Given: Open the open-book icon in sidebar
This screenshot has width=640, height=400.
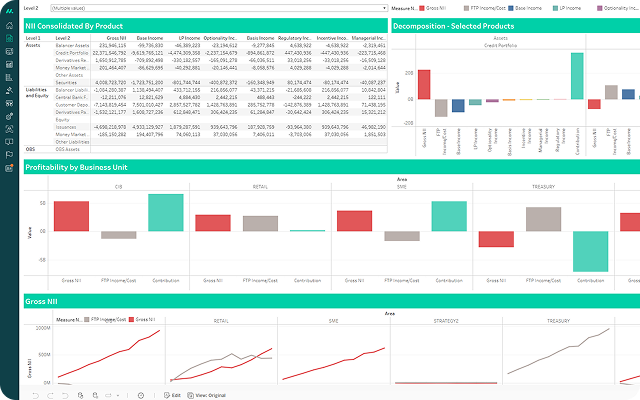Looking at the screenshot, I should [9, 142].
